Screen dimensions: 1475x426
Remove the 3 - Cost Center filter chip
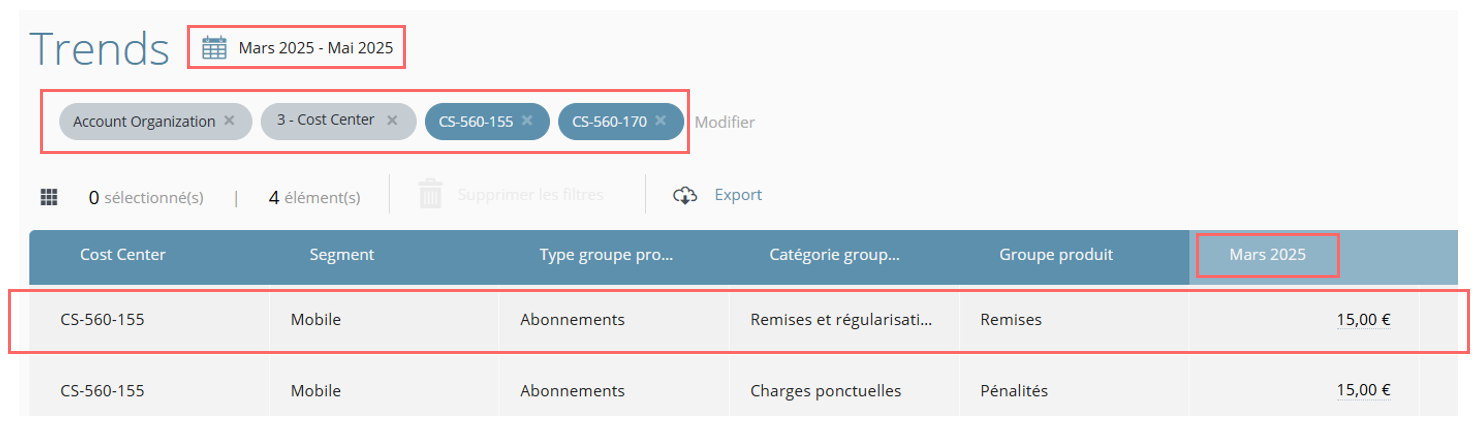point(392,120)
